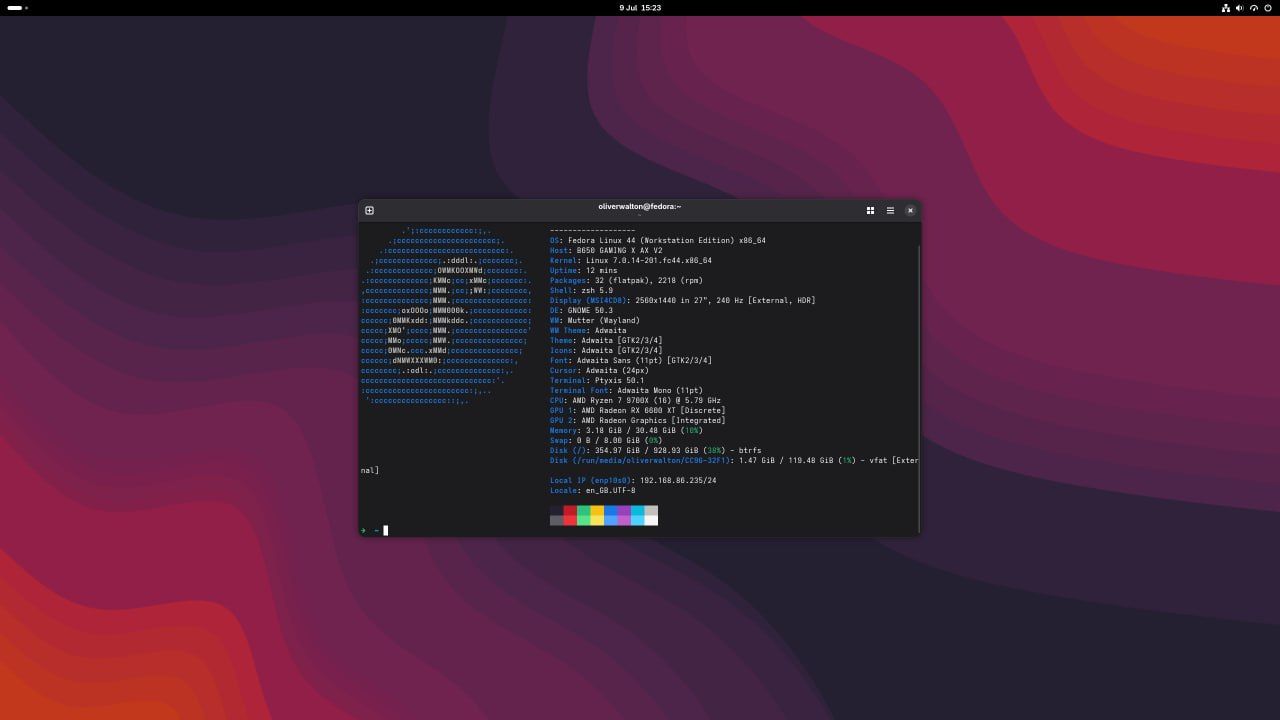Click the wired network status icon
This screenshot has width=1280, height=720.
1226,8
